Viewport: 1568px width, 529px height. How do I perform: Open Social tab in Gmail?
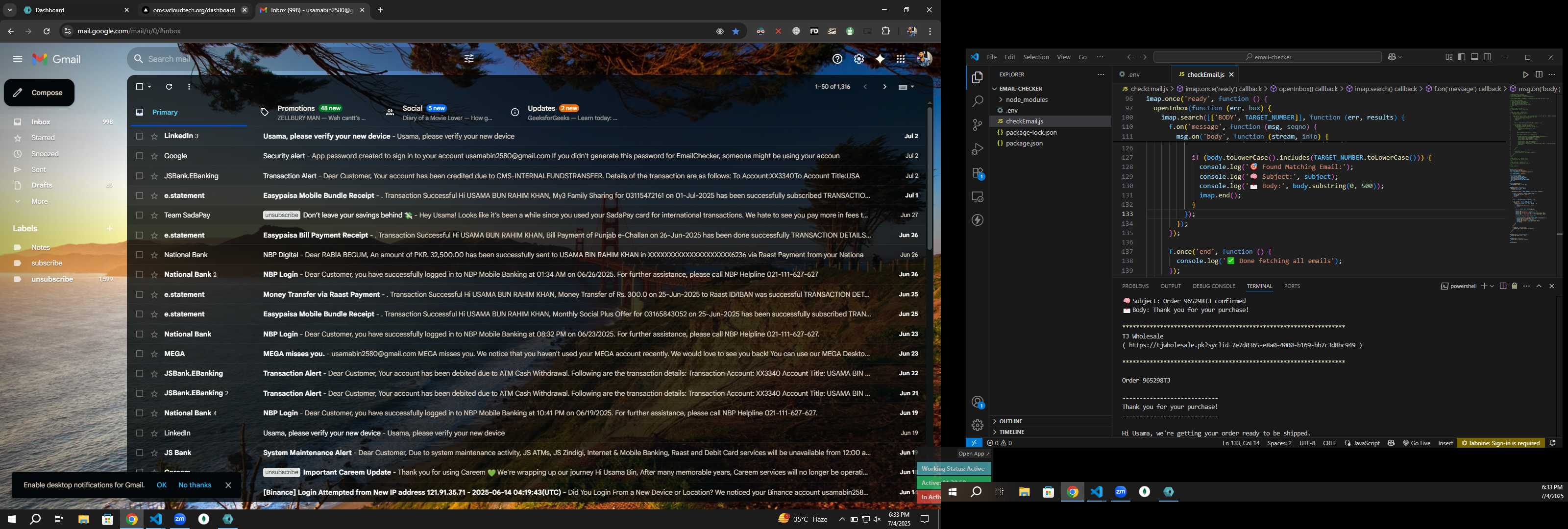438,113
